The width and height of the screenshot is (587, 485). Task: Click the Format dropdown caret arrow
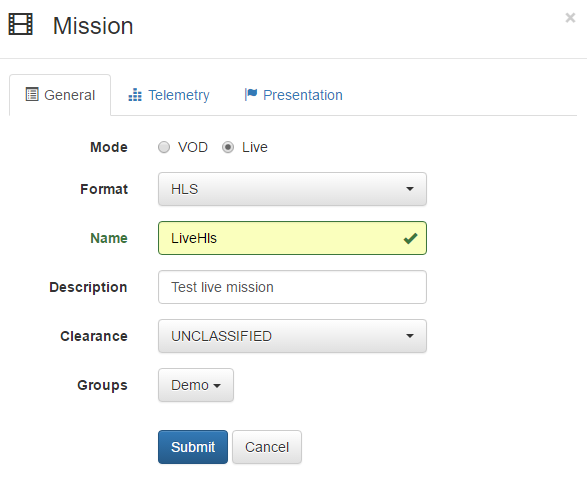tap(410, 189)
